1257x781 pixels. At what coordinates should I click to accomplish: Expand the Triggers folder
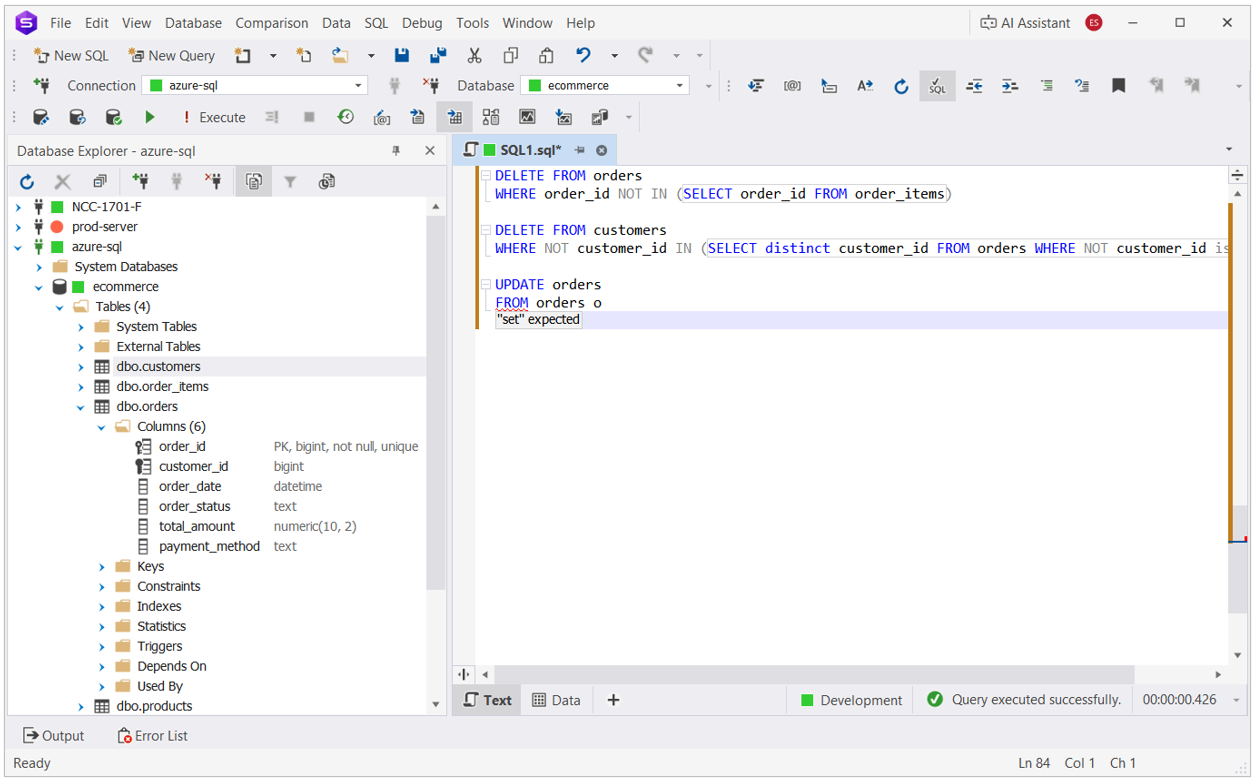102,647
